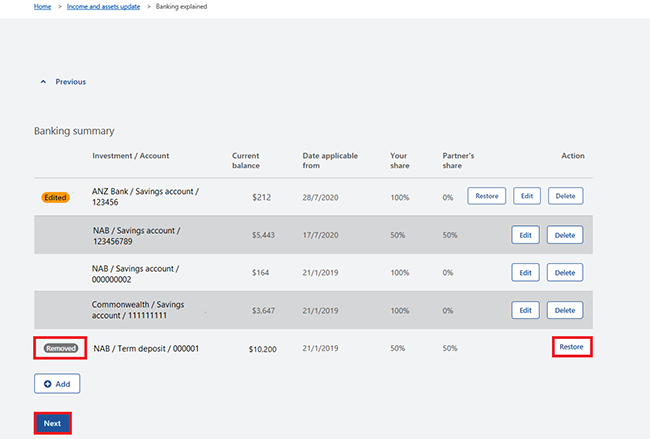Click NAB / Savings account / 000000002 text

(x=136, y=274)
